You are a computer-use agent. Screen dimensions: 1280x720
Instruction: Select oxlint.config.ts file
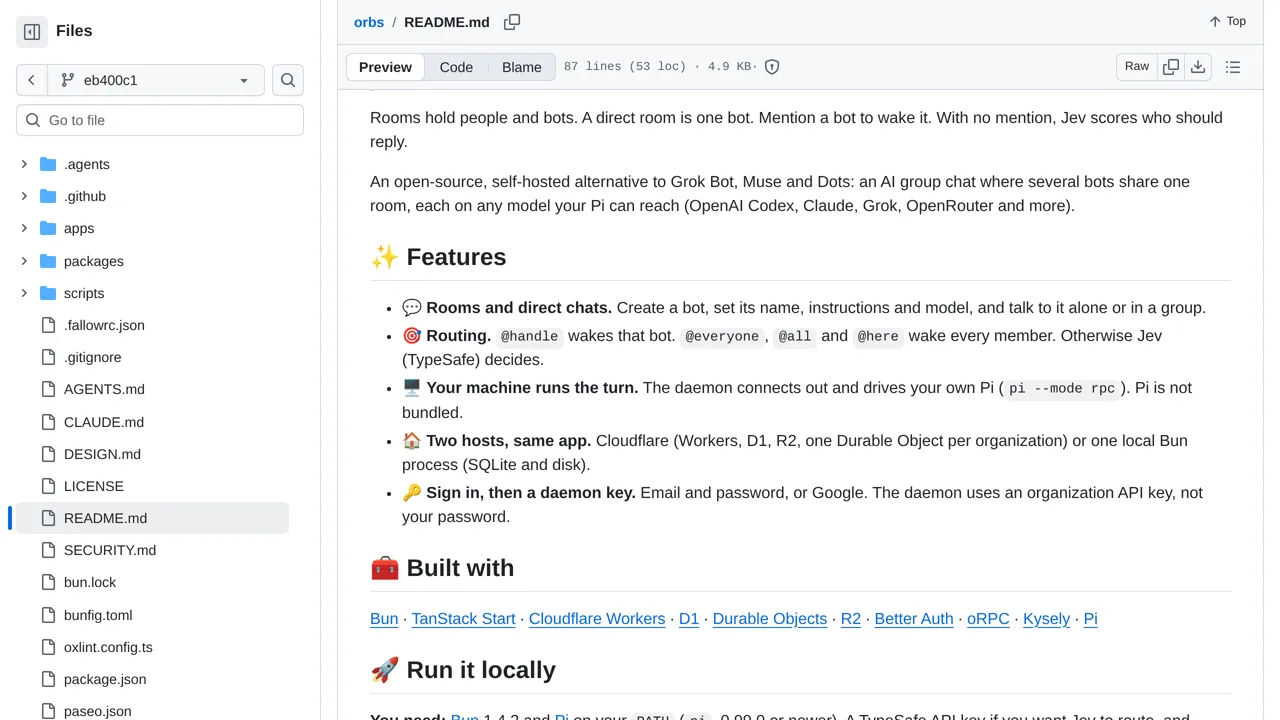[x=108, y=647]
